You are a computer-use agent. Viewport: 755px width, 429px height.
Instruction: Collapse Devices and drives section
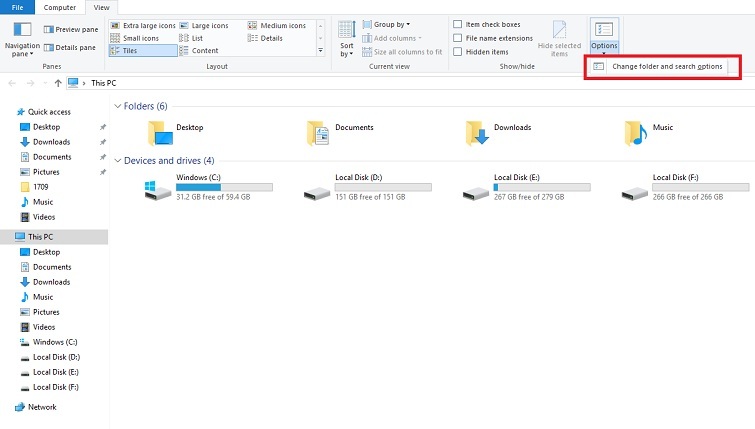point(118,160)
